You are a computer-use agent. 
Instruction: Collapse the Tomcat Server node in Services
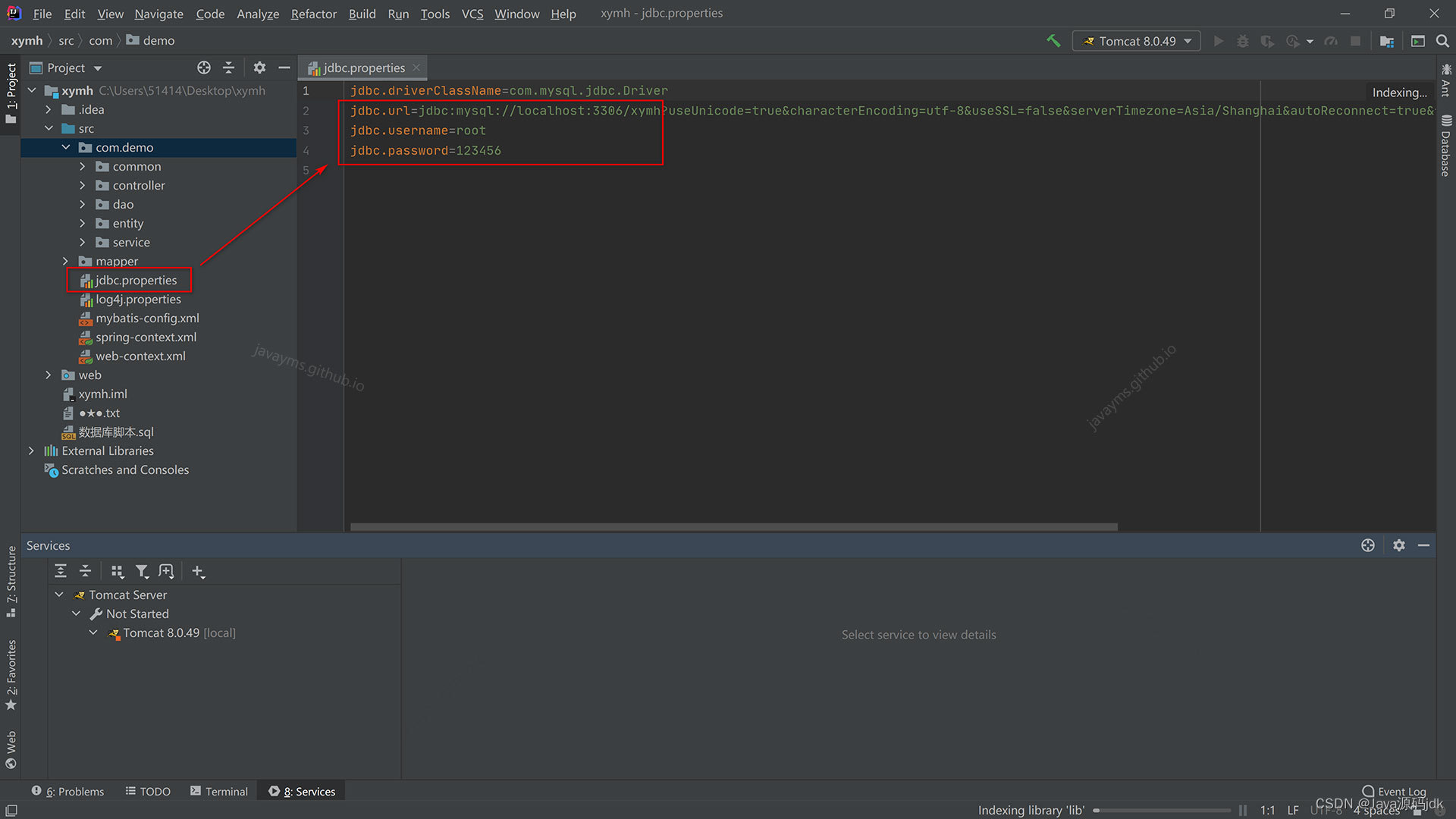[59, 595]
